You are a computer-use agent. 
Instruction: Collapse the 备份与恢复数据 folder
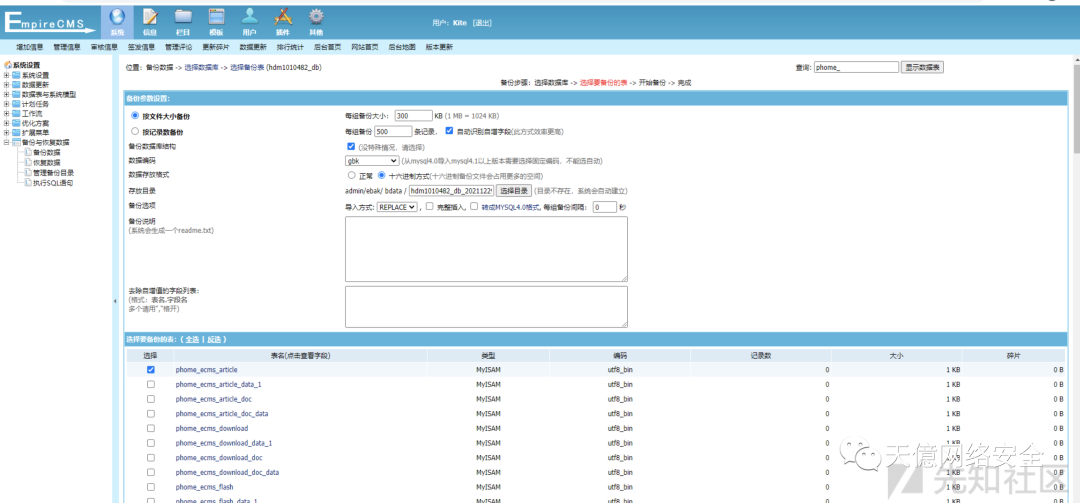click(7, 143)
